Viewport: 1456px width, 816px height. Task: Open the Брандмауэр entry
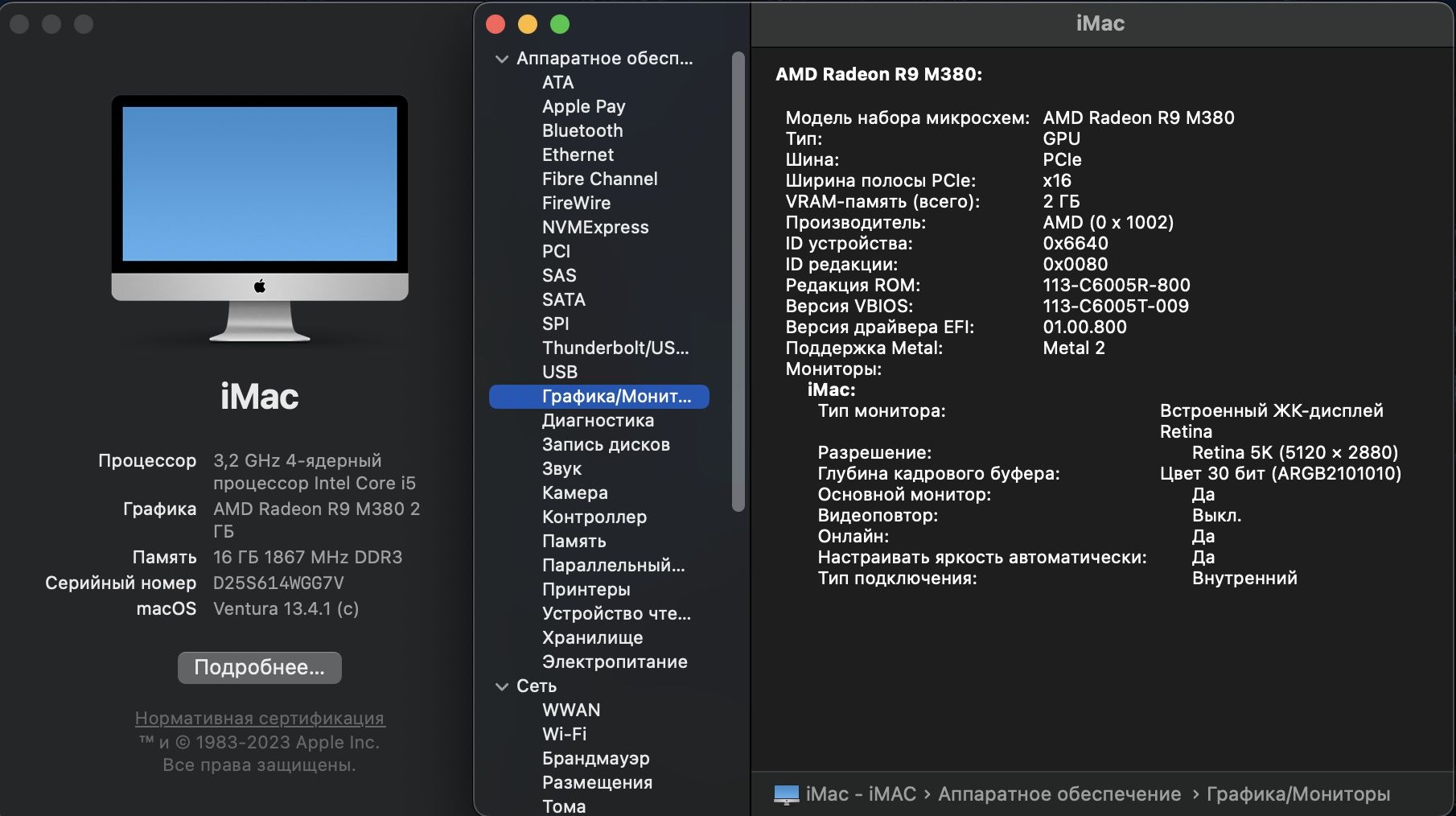pos(595,758)
